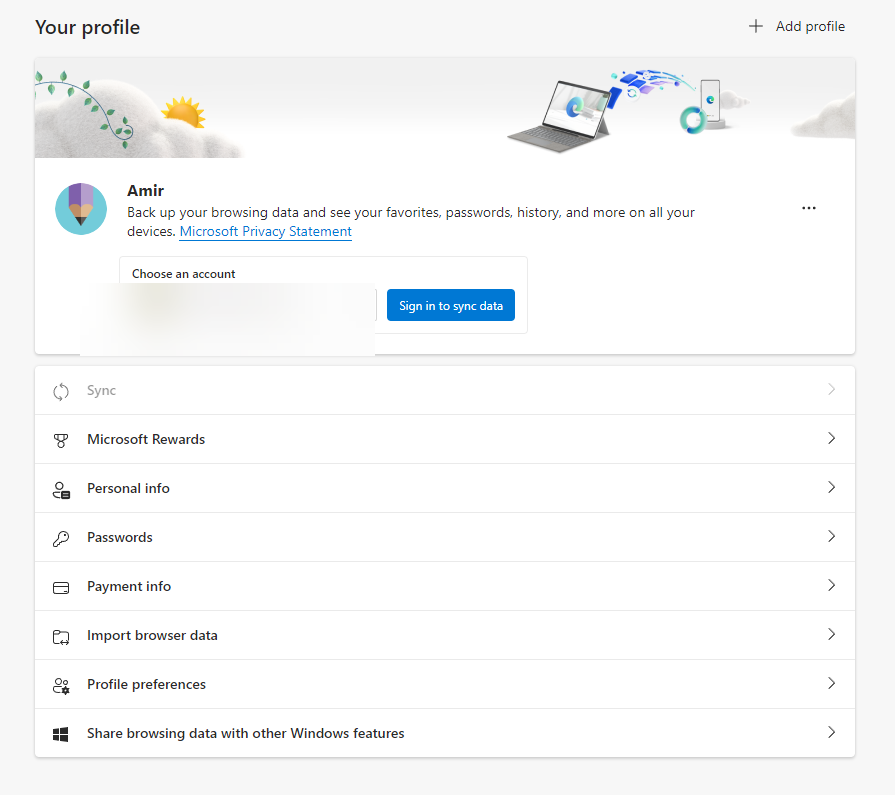The image size is (895, 795).
Task: Open Personal info settings
Action: pyautogui.click(x=128, y=489)
